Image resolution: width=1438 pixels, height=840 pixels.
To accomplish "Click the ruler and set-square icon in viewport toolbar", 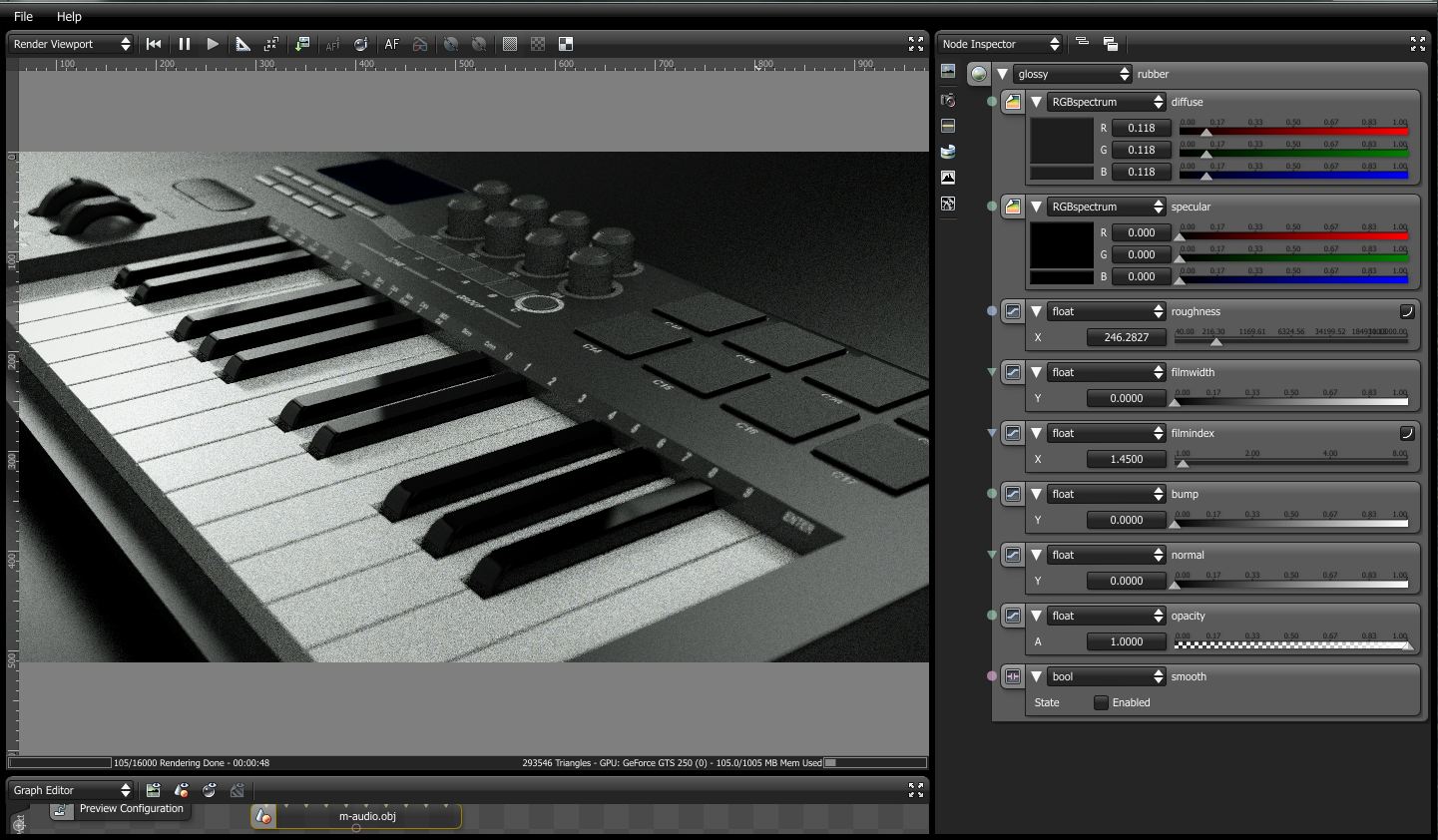I will (x=242, y=44).
